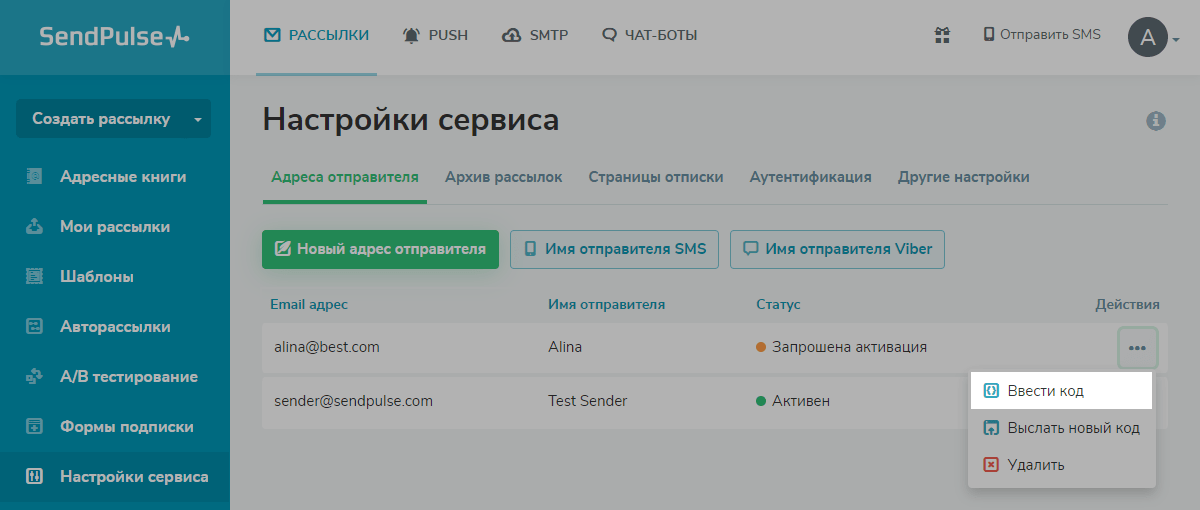The image size is (1200, 510).
Task: Switch to the Архив рассылок tab
Action: [x=504, y=177]
